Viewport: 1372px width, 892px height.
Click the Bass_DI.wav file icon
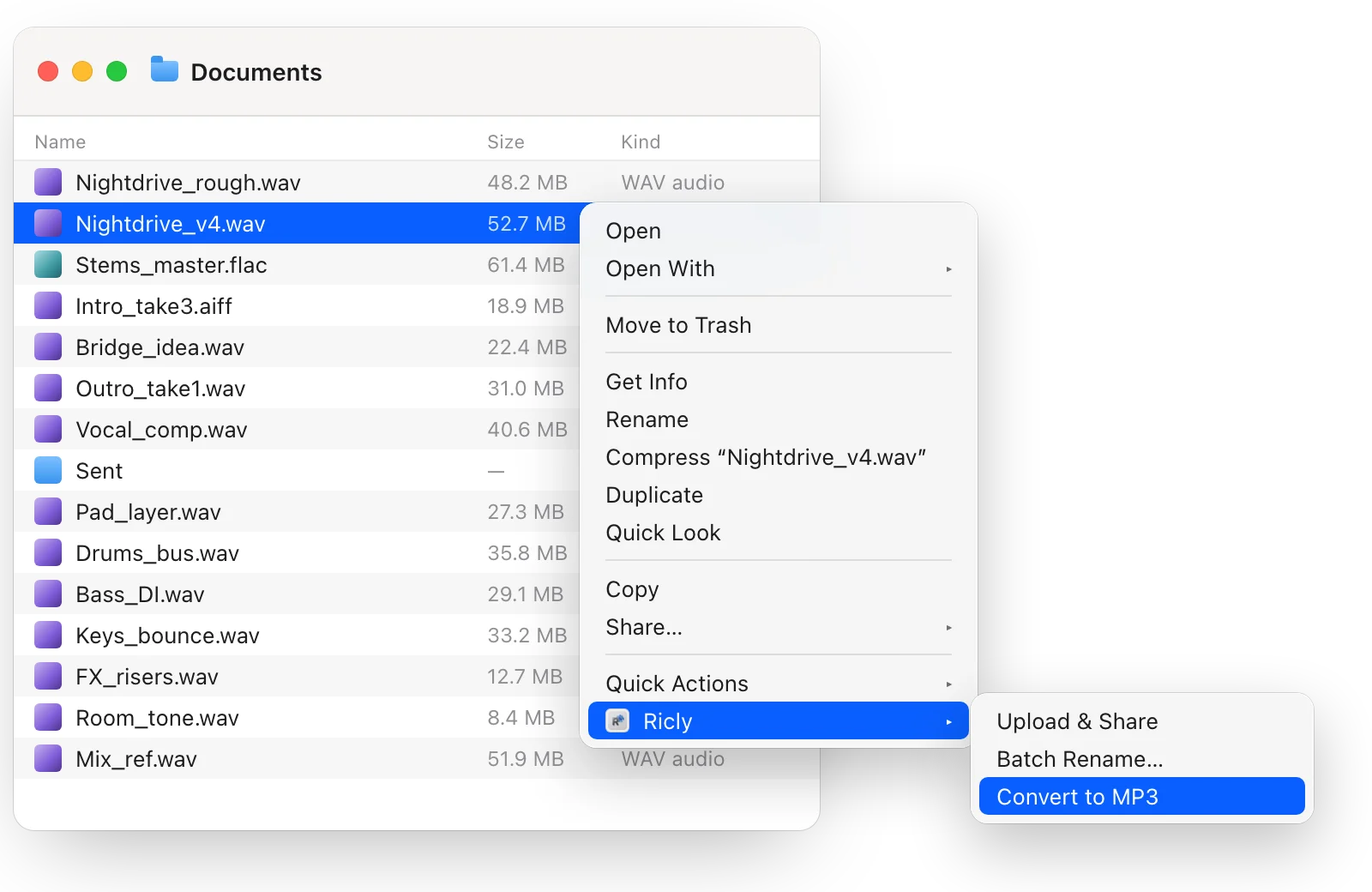pyautogui.click(x=48, y=594)
